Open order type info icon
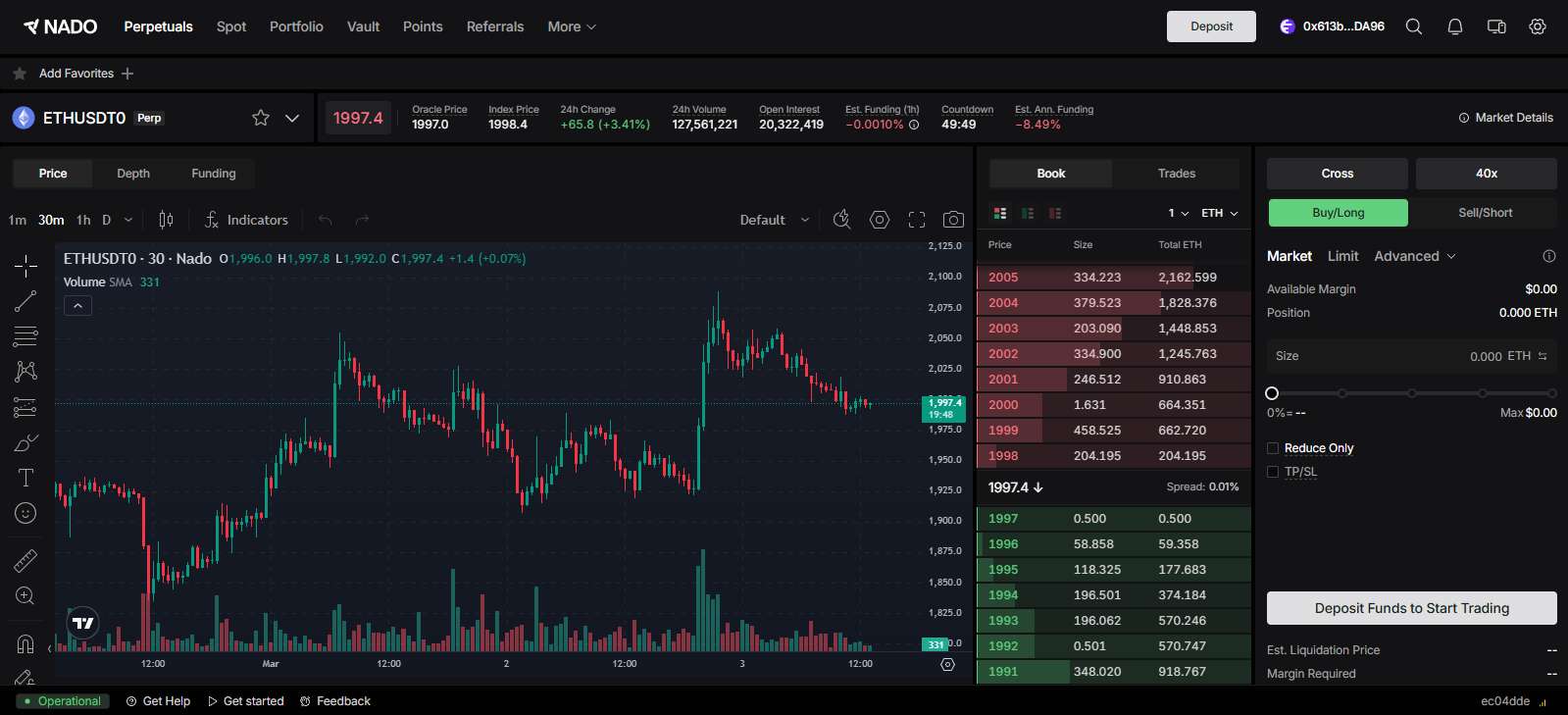This screenshot has width=1568, height=715. (x=1549, y=256)
